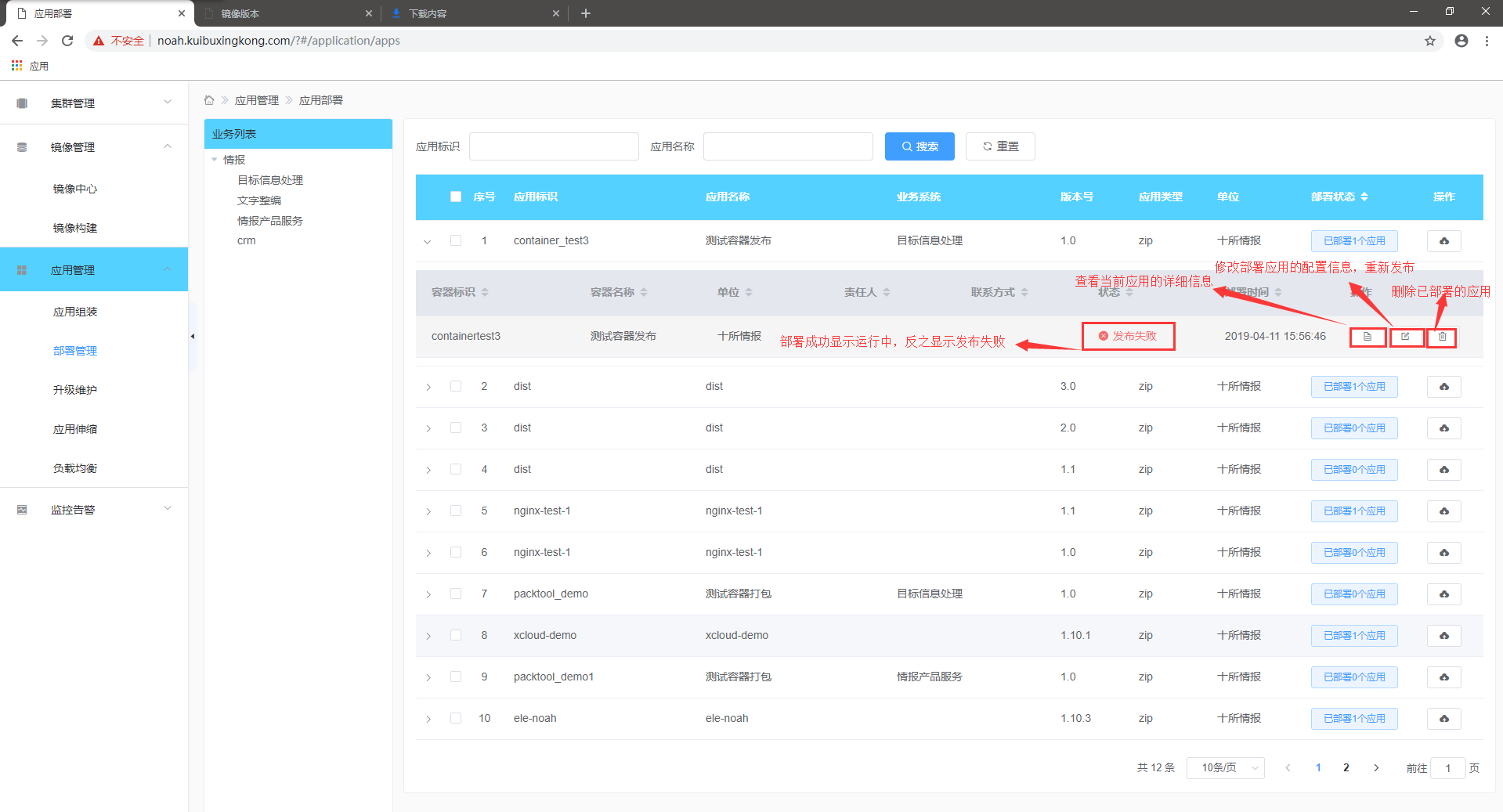The height and width of the screenshot is (812, 1503).
Task: Check the checkbox for nginx-test-1 row 5
Action: pos(456,511)
